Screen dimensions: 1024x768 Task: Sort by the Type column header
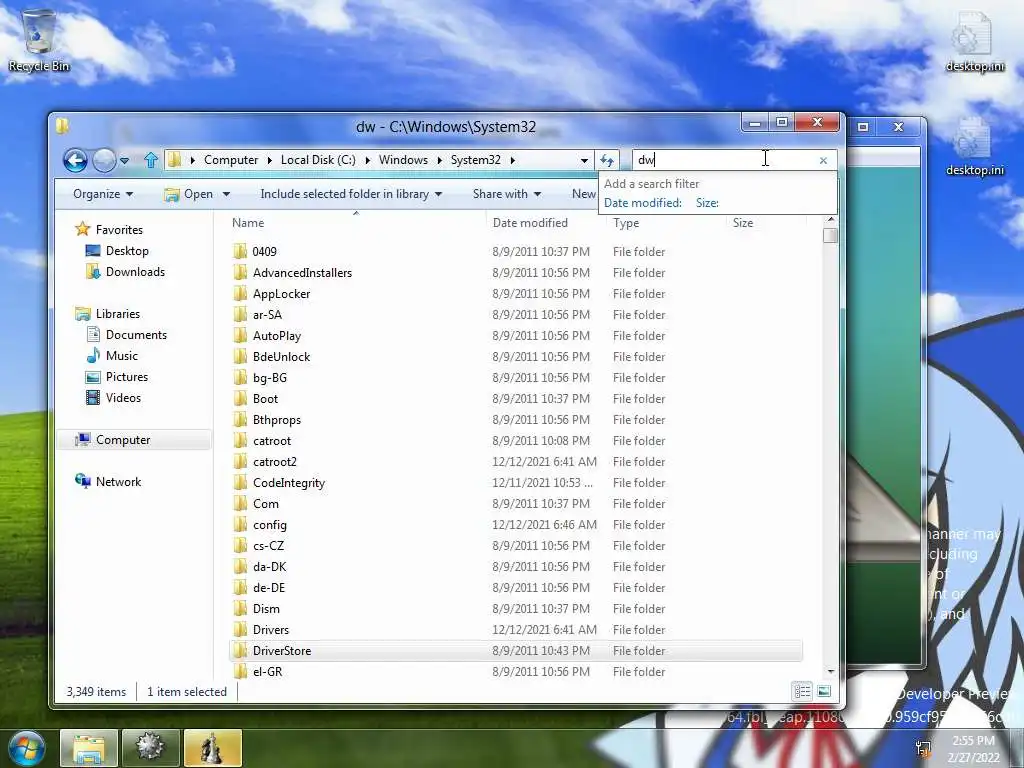[x=626, y=223]
